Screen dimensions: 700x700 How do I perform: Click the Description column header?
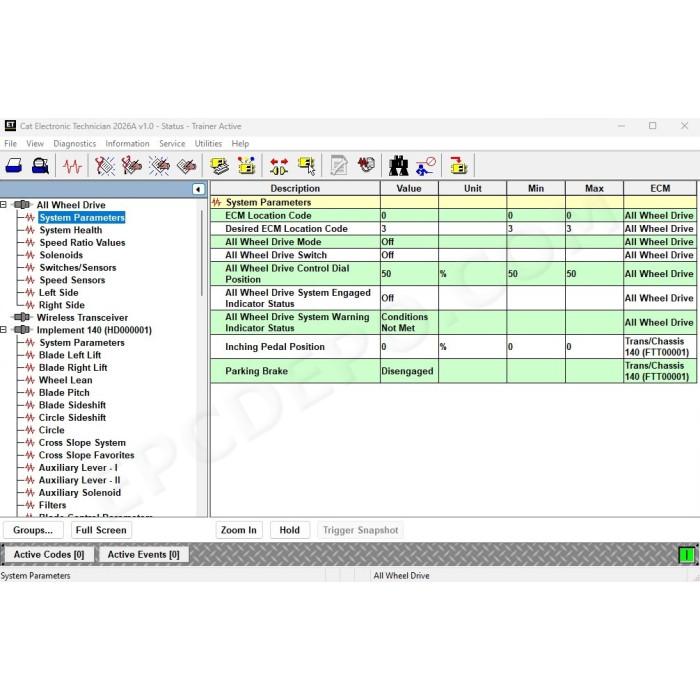(295, 188)
